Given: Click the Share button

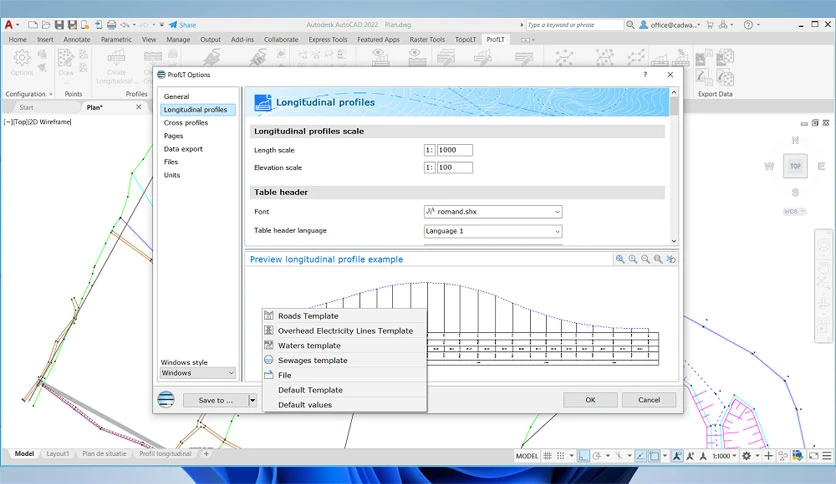Looking at the screenshot, I should tap(182, 25).
